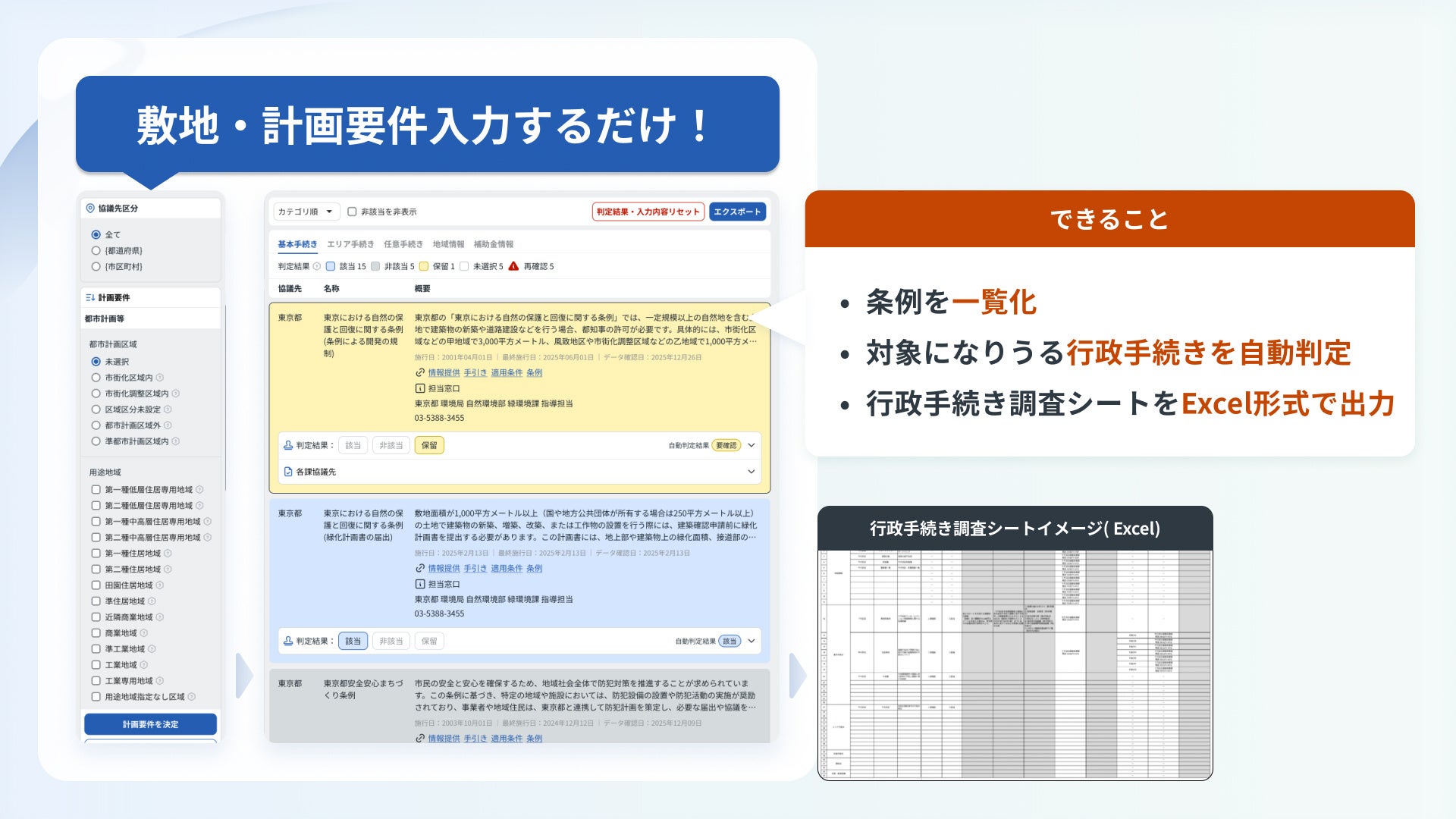Expand the 各課協議先 section chevron

pyautogui.click(x=751, y=472)
